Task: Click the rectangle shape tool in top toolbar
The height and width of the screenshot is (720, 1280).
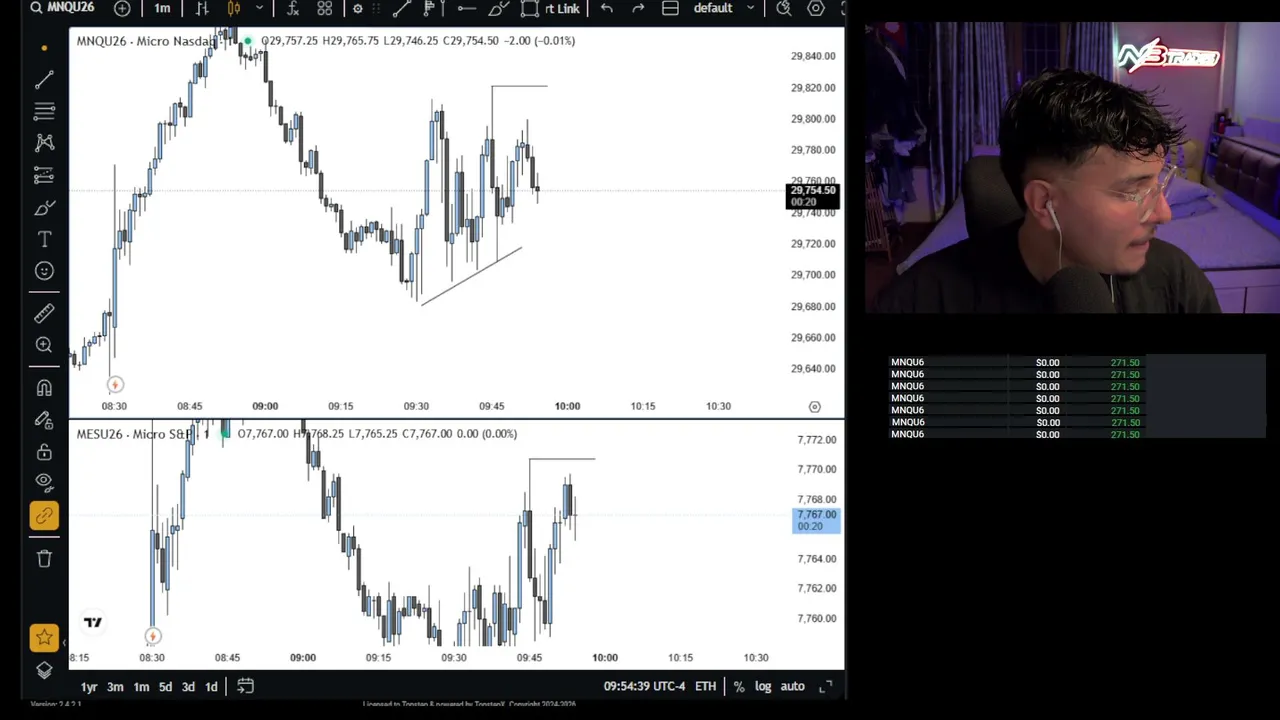Action: (530, 8)
